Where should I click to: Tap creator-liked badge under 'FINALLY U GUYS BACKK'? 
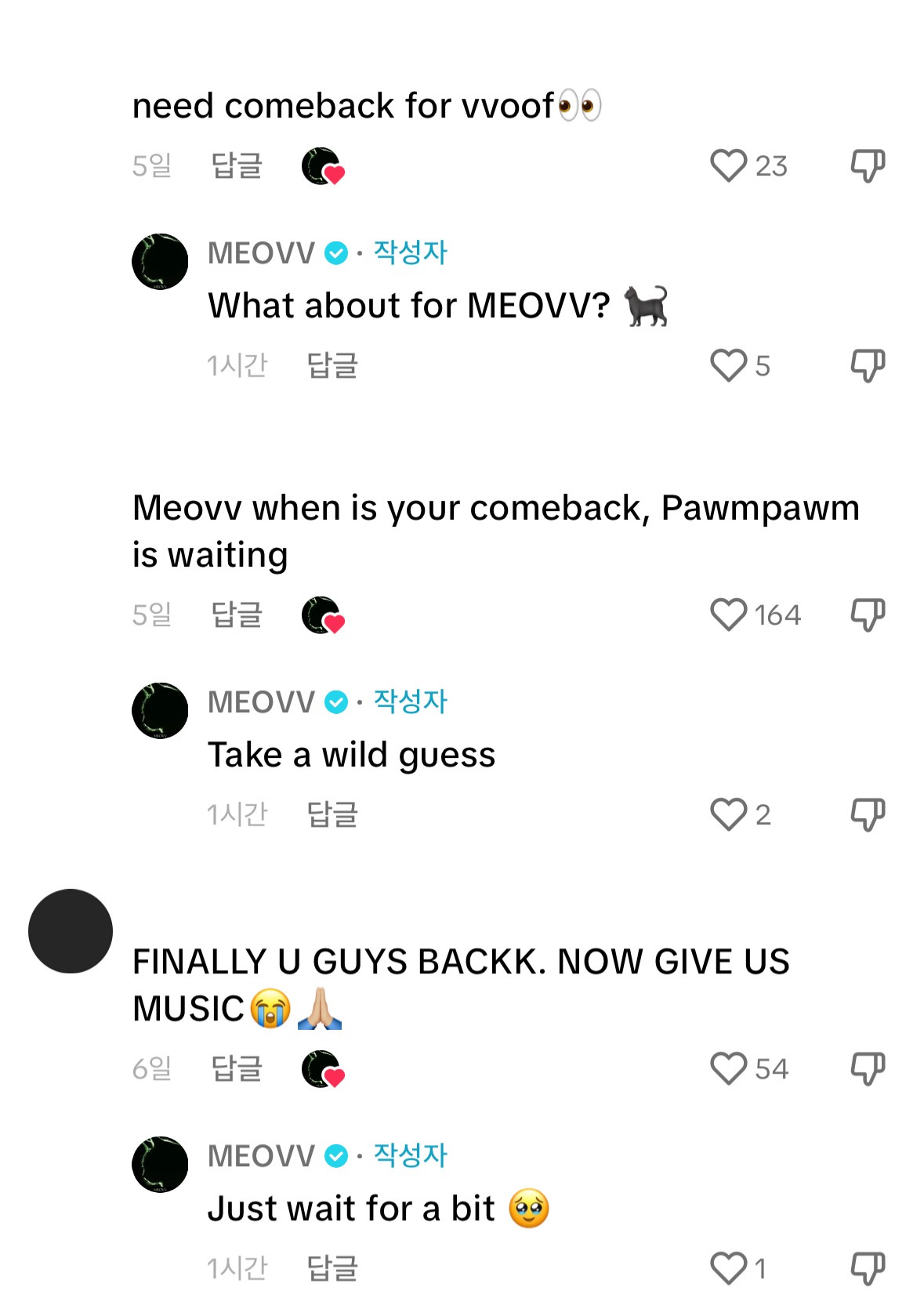pos(324,1069)
